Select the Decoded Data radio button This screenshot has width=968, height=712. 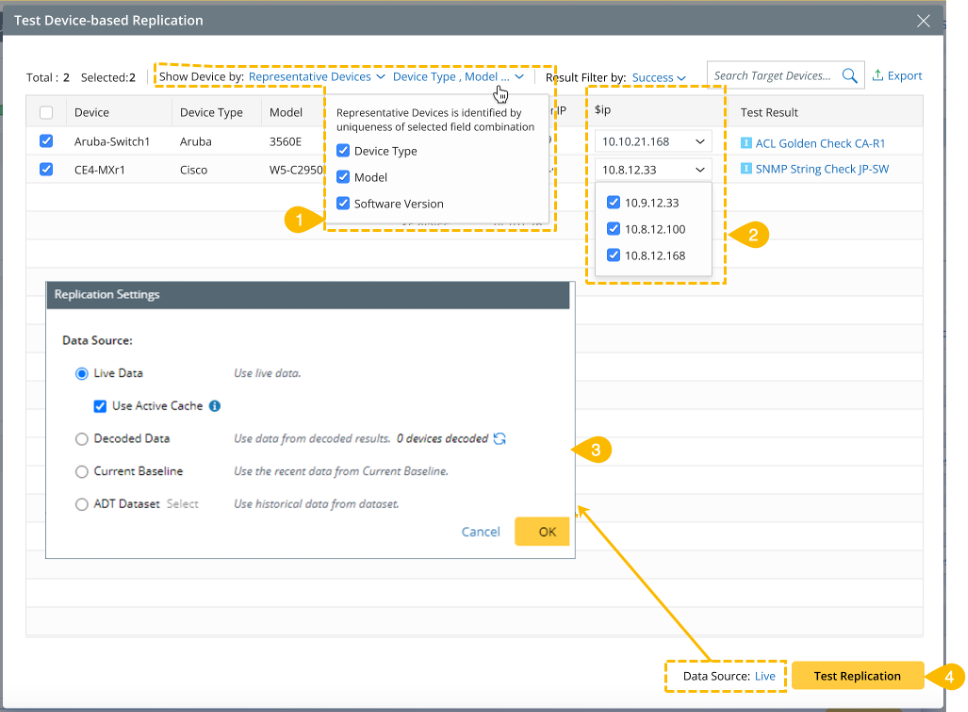[x=82, y=438]
